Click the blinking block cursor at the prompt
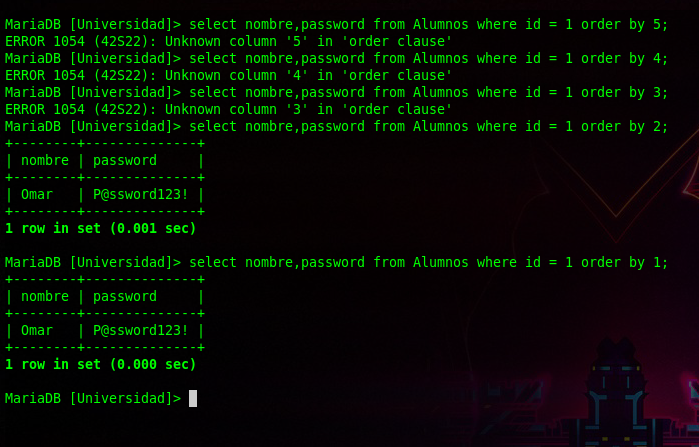Screen dimensions: 699x447 [193, 398]
